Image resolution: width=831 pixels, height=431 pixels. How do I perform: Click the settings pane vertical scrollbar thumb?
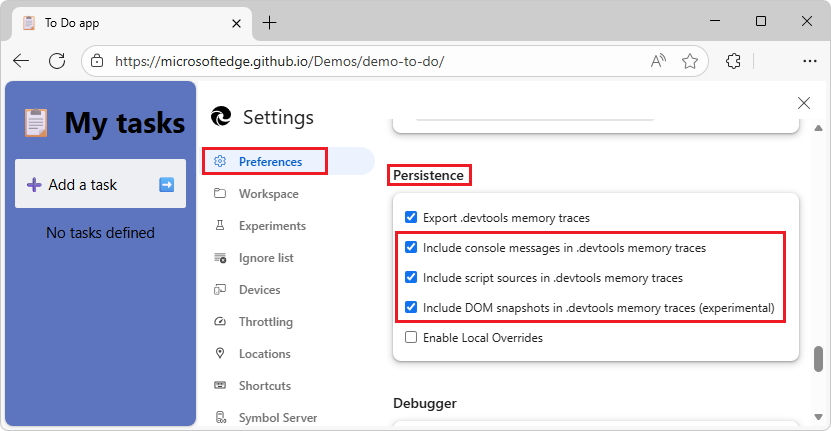click(x=818, y=359)
